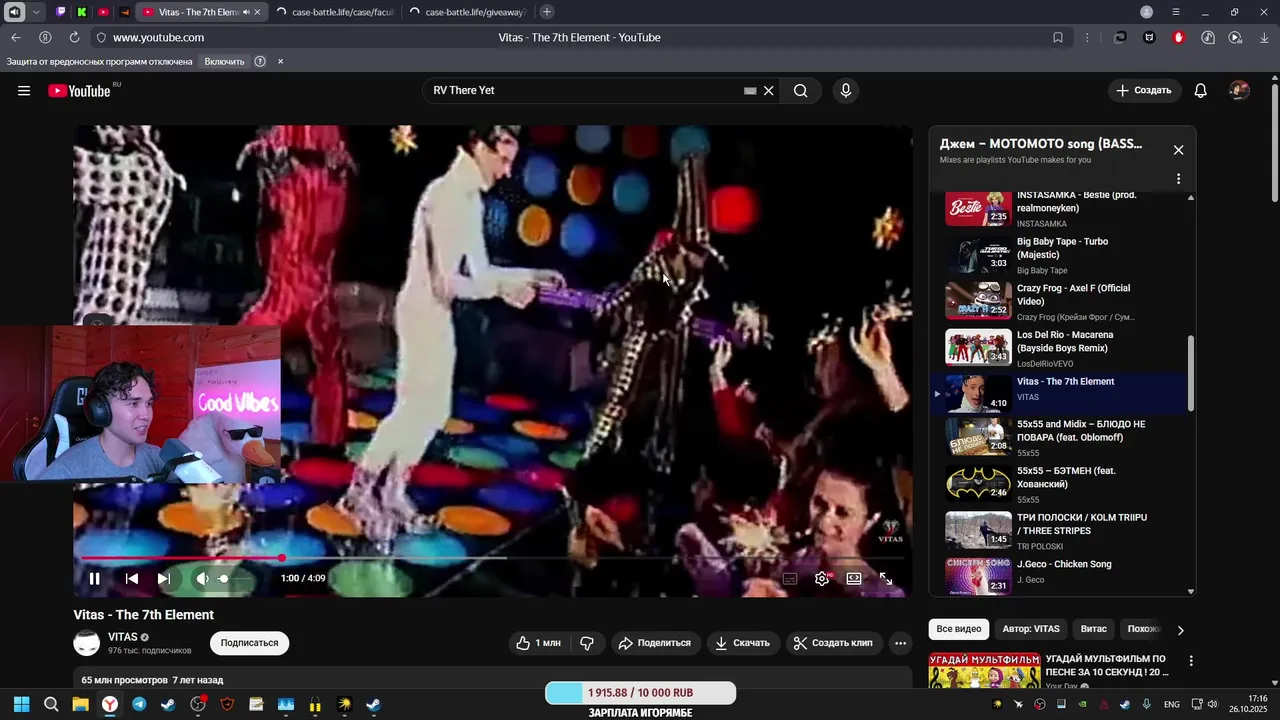Close the mix playlist panel
This screenshot has width=1280, height=720.
[x=1178, y=150]
